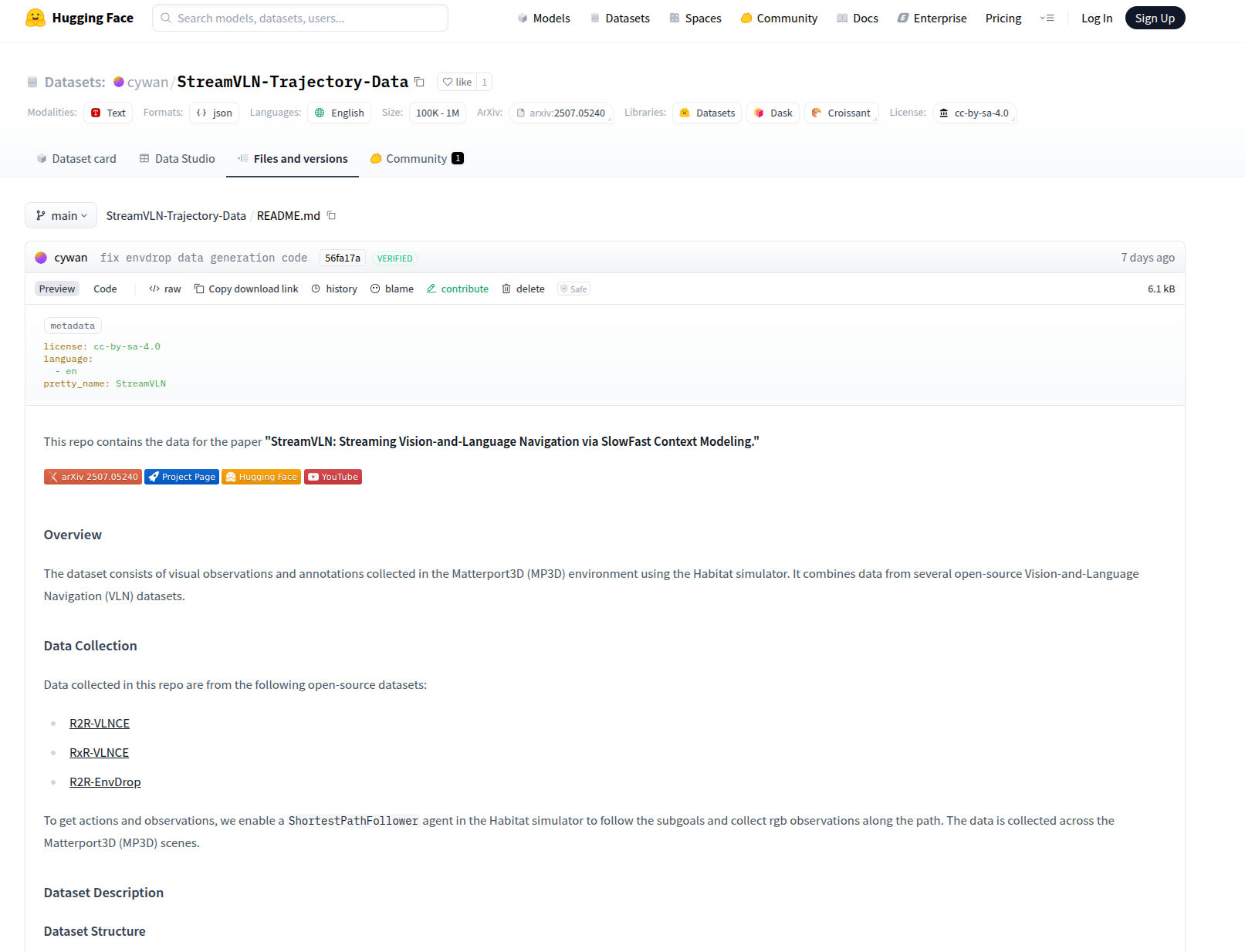Open the arXiv 2507.05240 badge

[93, 477]
